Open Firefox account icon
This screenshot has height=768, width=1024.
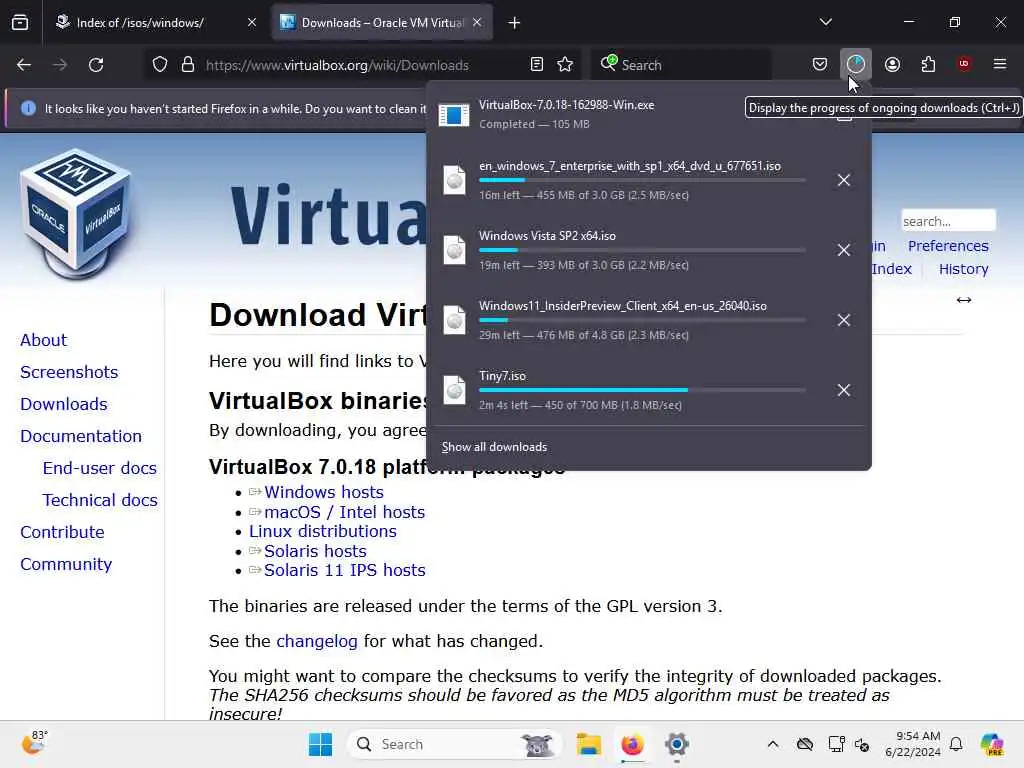point(892,64)
